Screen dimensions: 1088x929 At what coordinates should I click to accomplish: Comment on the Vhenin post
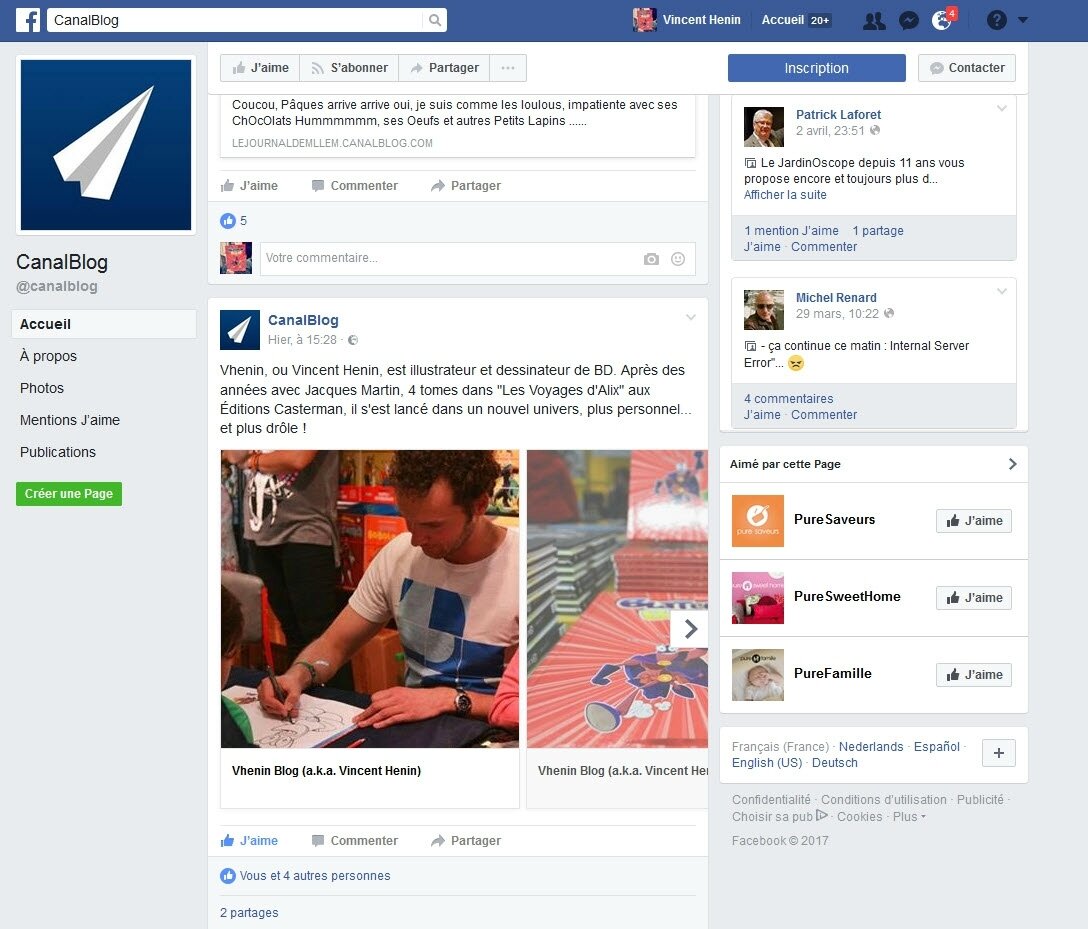click(355, 841)
